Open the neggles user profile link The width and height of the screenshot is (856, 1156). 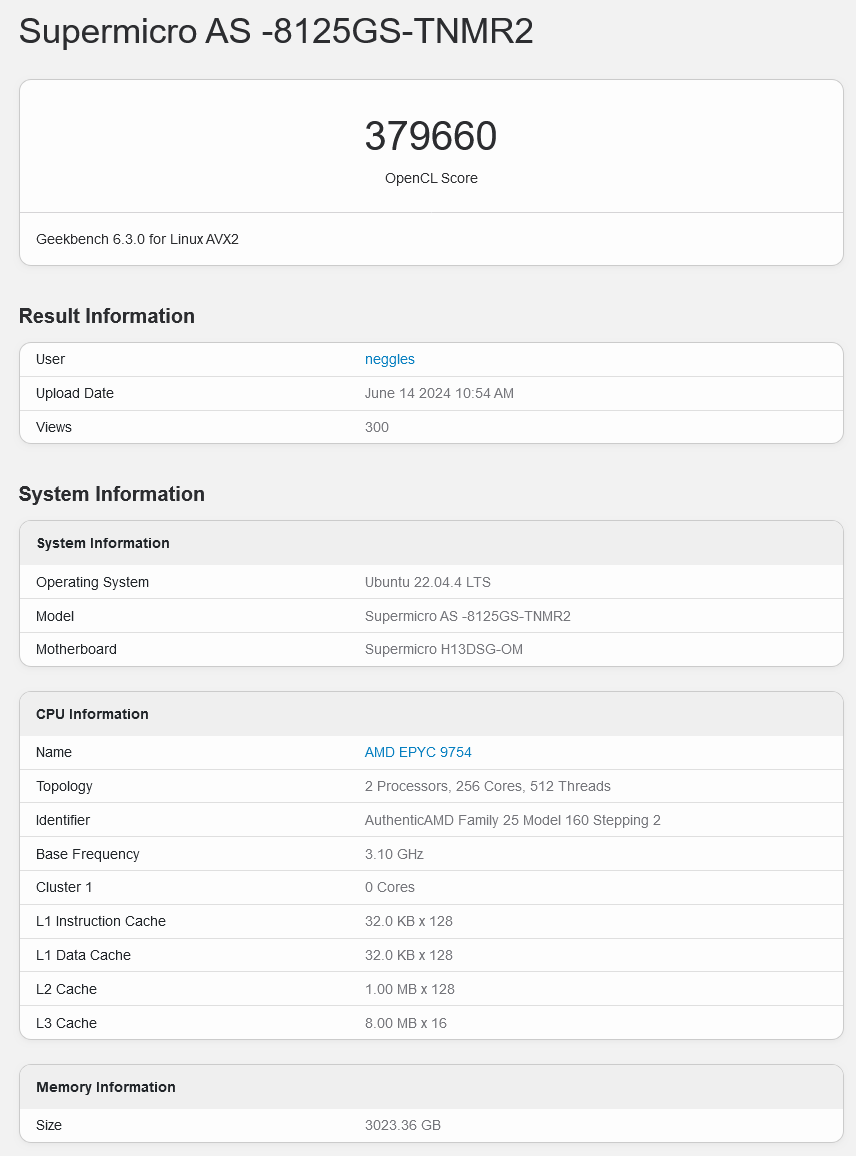coord(389,359)
